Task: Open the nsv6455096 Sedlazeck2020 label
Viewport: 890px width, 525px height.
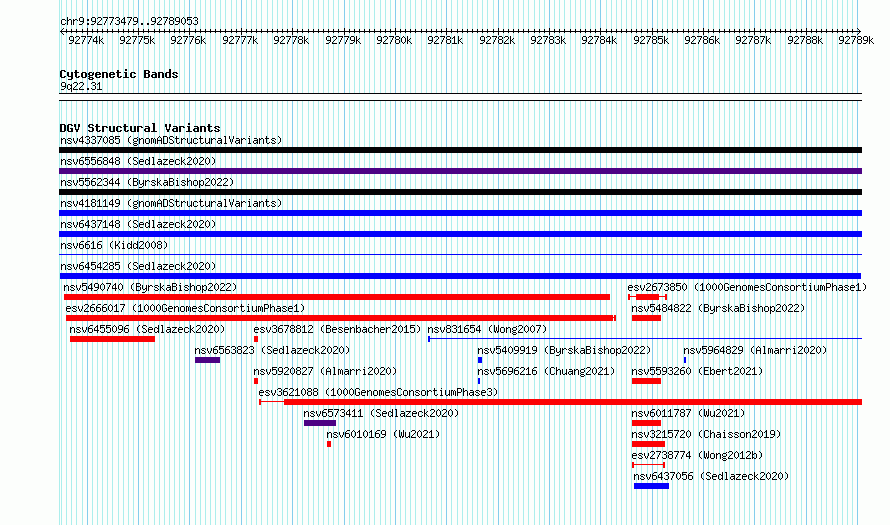Action: (x=147, y=329)
